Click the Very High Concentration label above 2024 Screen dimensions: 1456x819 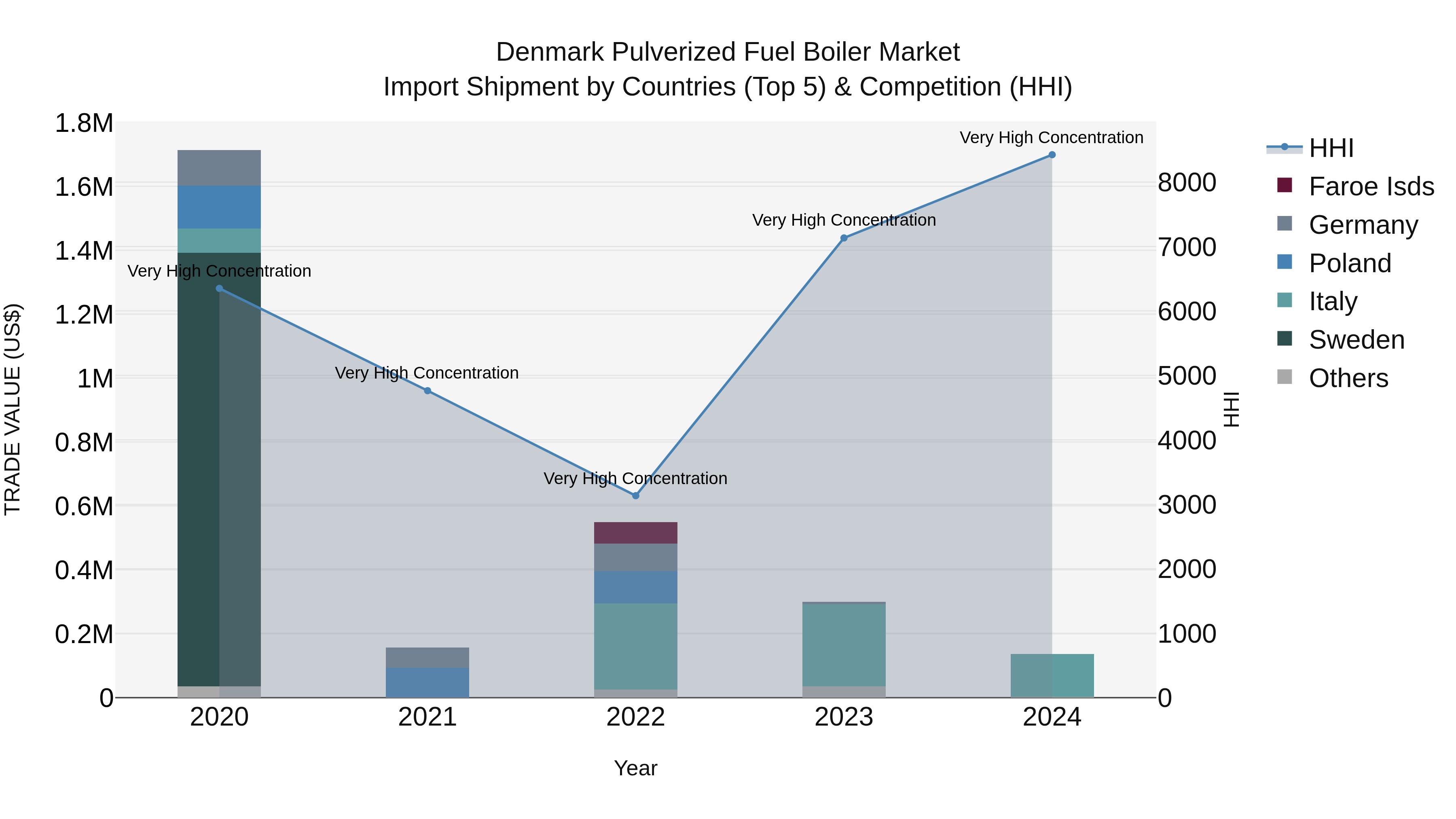1051,138
